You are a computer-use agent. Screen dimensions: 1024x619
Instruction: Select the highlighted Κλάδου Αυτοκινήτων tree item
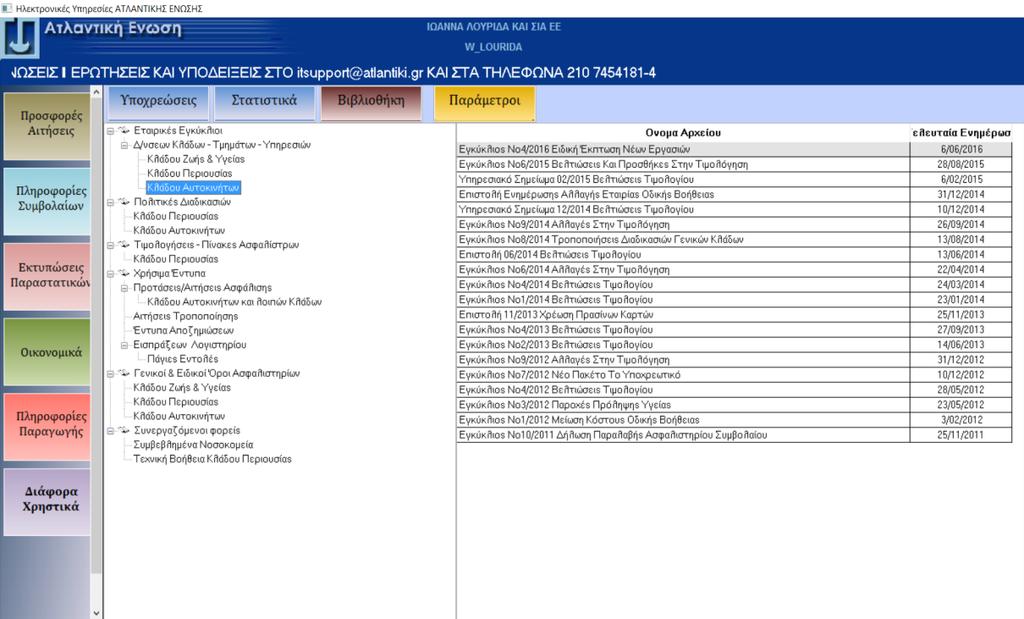[193, 188]
